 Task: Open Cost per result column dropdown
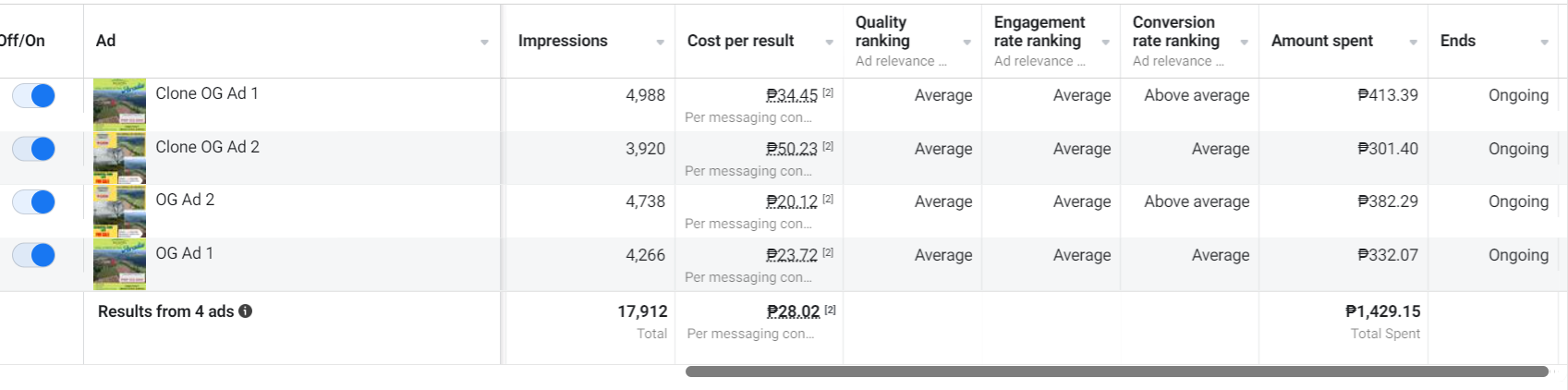pyautogui.click(x=829, y=43)
